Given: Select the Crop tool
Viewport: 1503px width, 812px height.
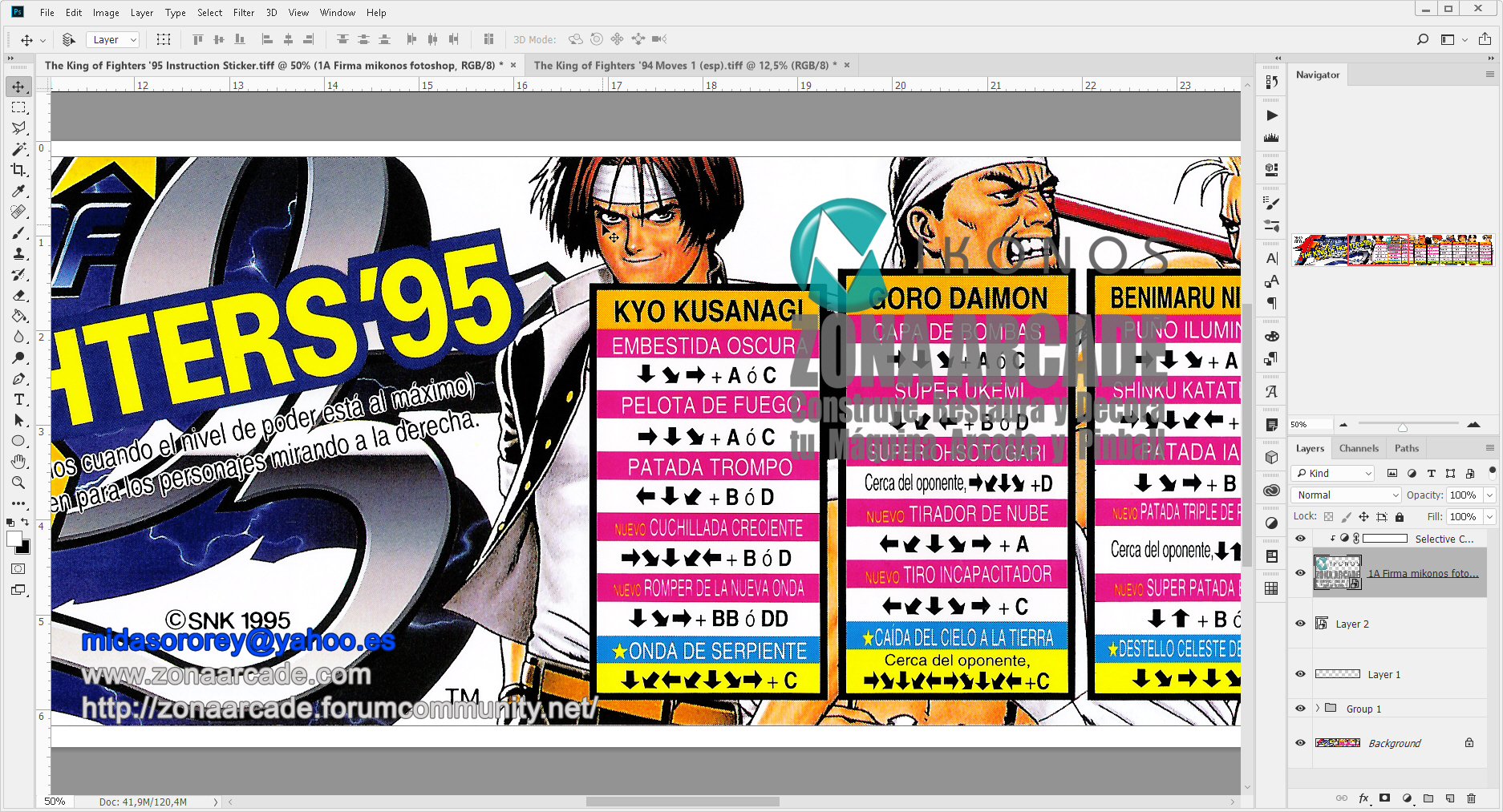Looking at the screenshot, I should (19, 169).
